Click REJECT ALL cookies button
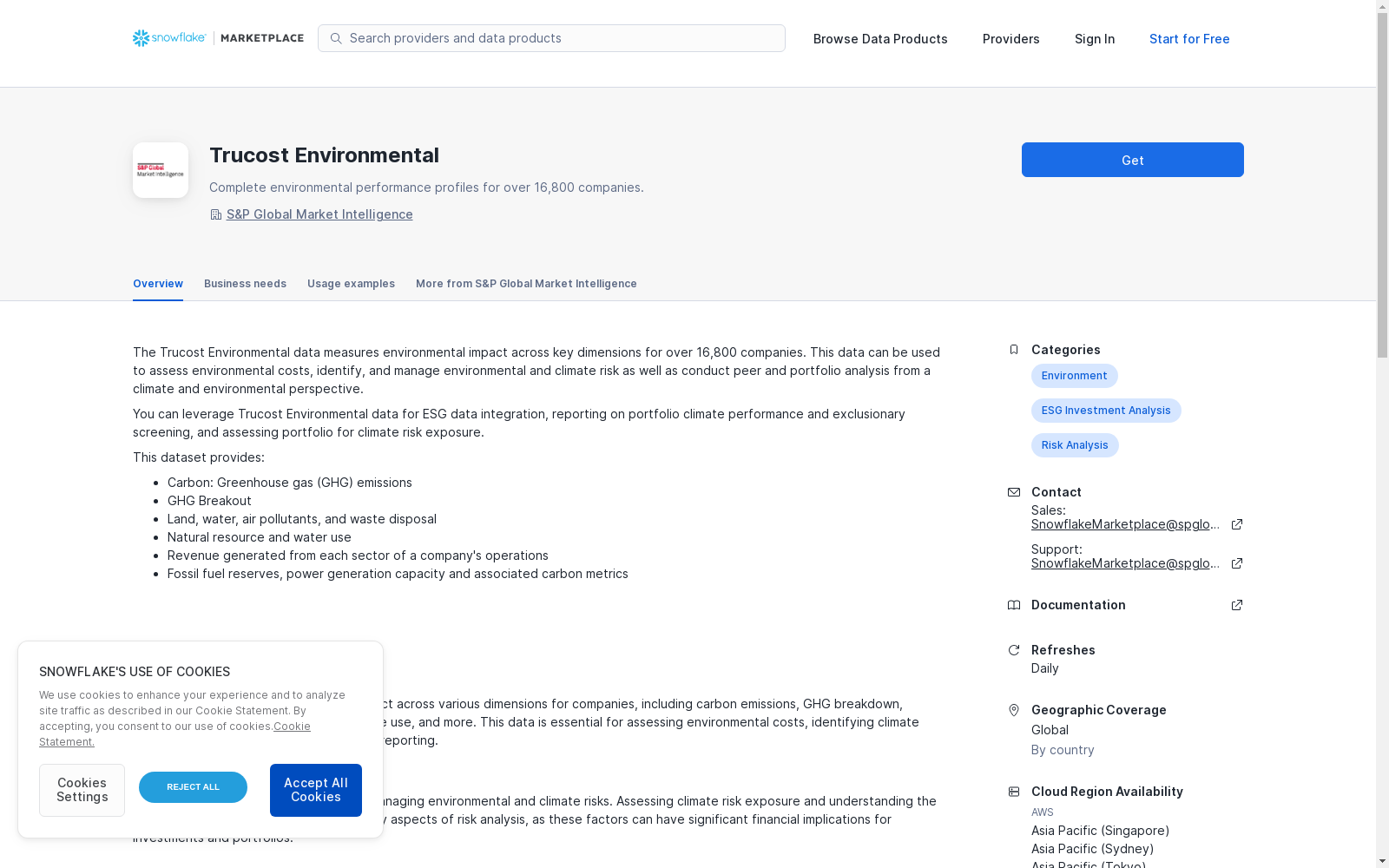This screenshot has height=868, width=1389. point(193,787)
